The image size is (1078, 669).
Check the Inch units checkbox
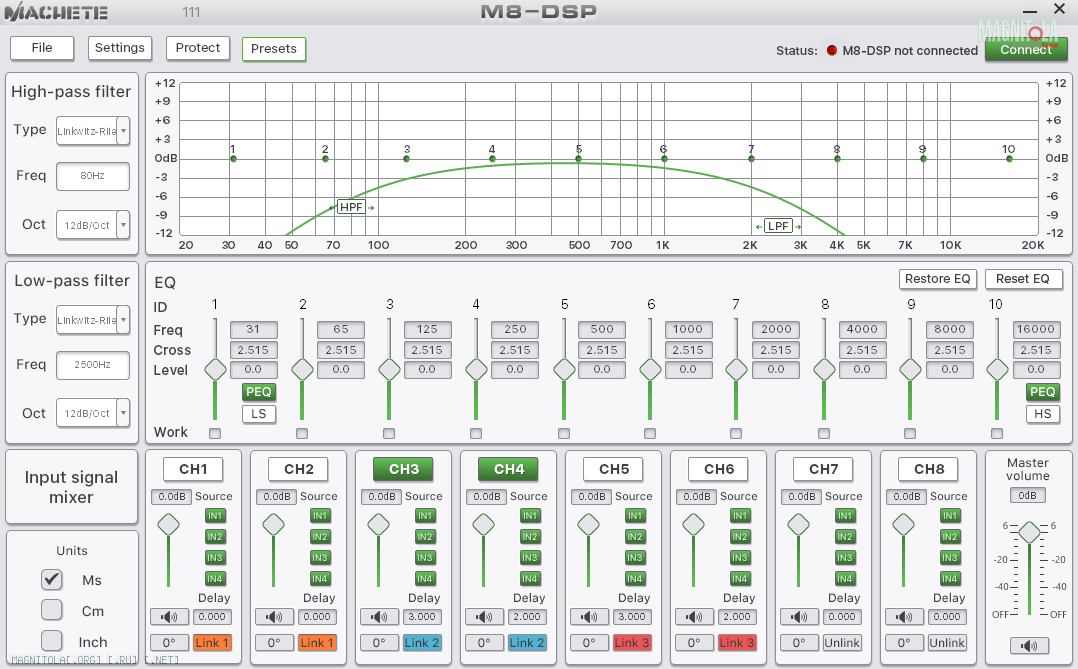pos(52,641)
